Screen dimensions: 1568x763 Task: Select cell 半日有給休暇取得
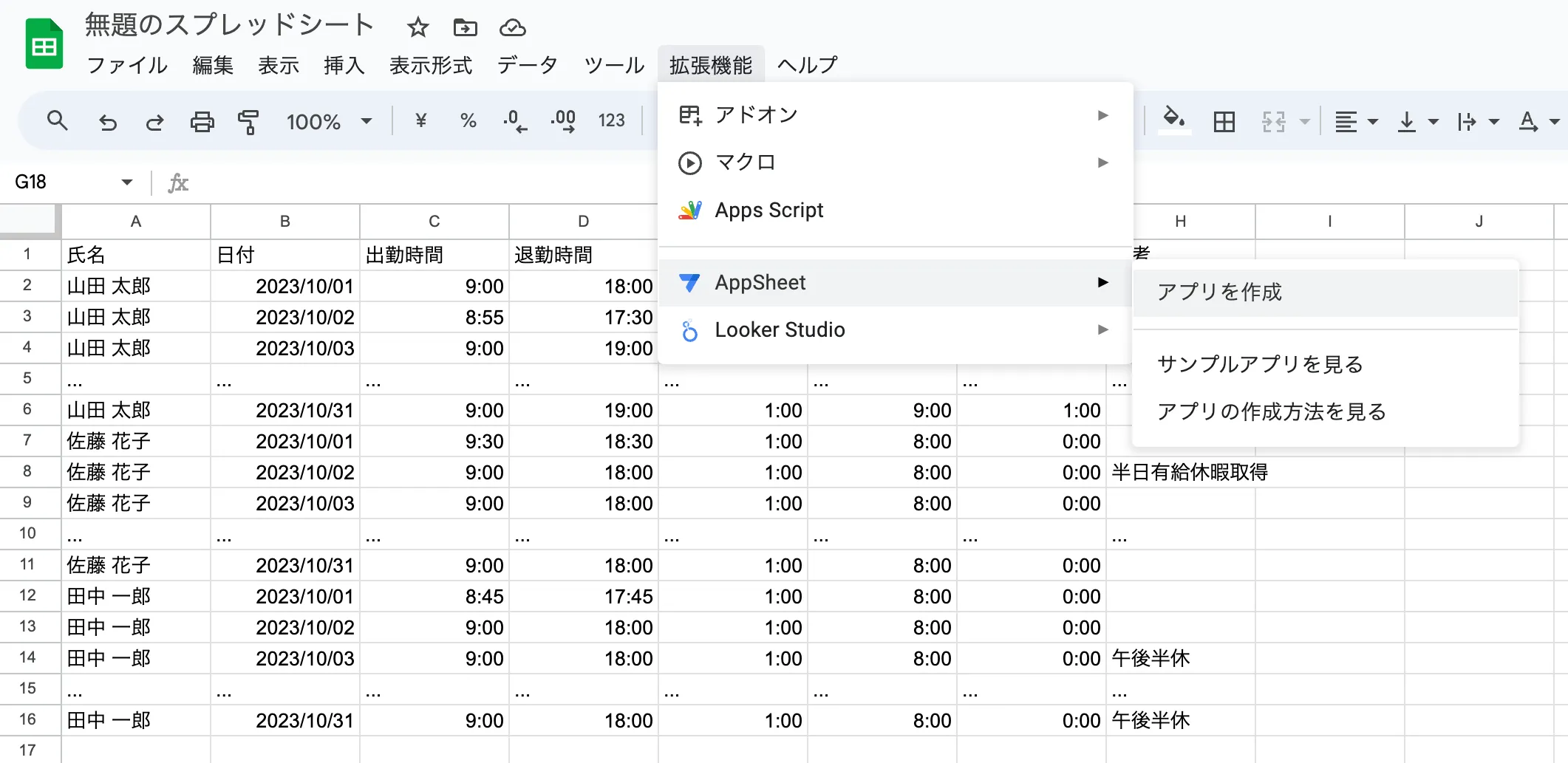[x=1181, y=472]
